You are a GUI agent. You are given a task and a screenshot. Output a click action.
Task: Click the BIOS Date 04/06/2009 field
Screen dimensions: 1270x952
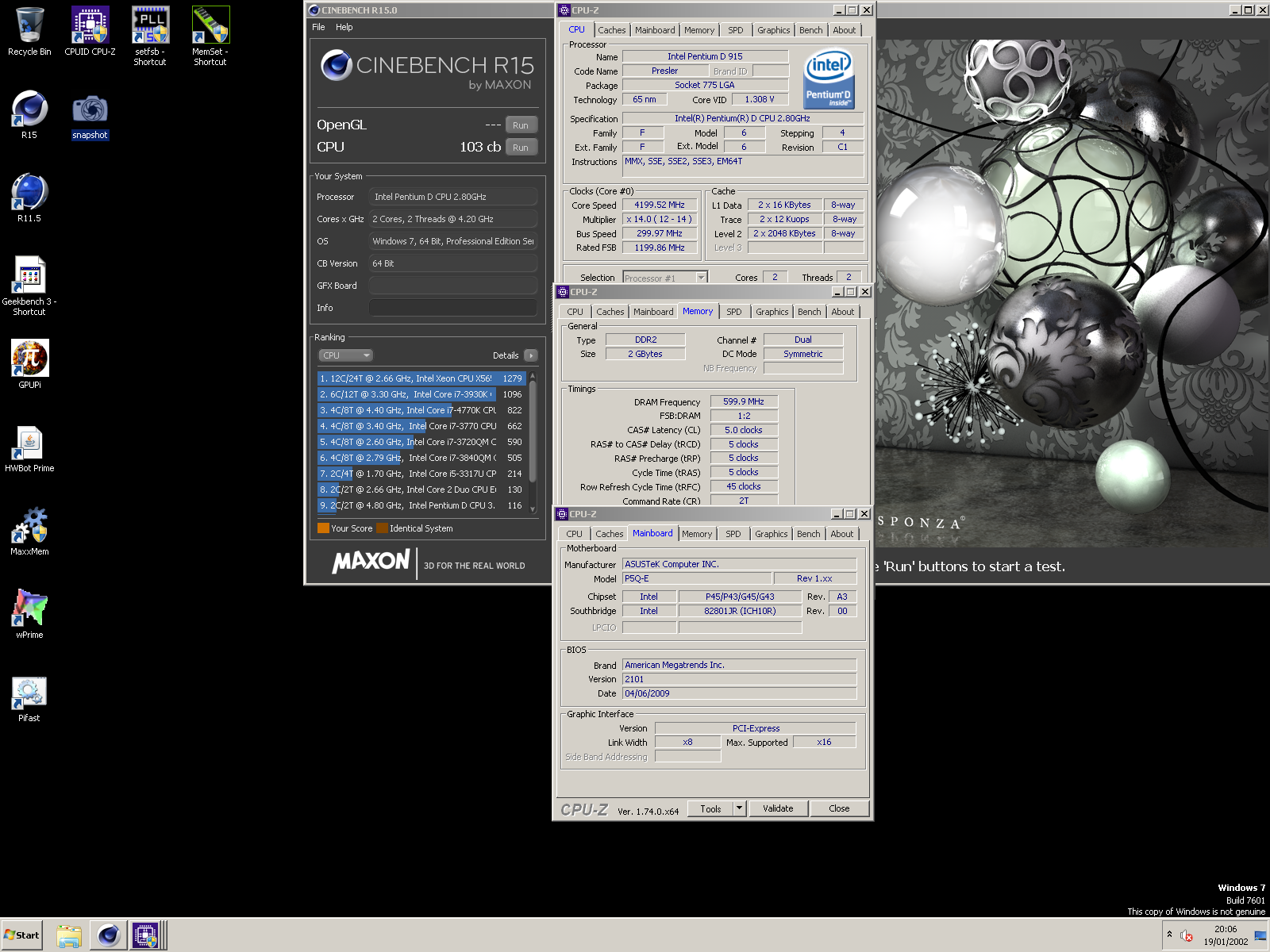(x=740, y=693)
